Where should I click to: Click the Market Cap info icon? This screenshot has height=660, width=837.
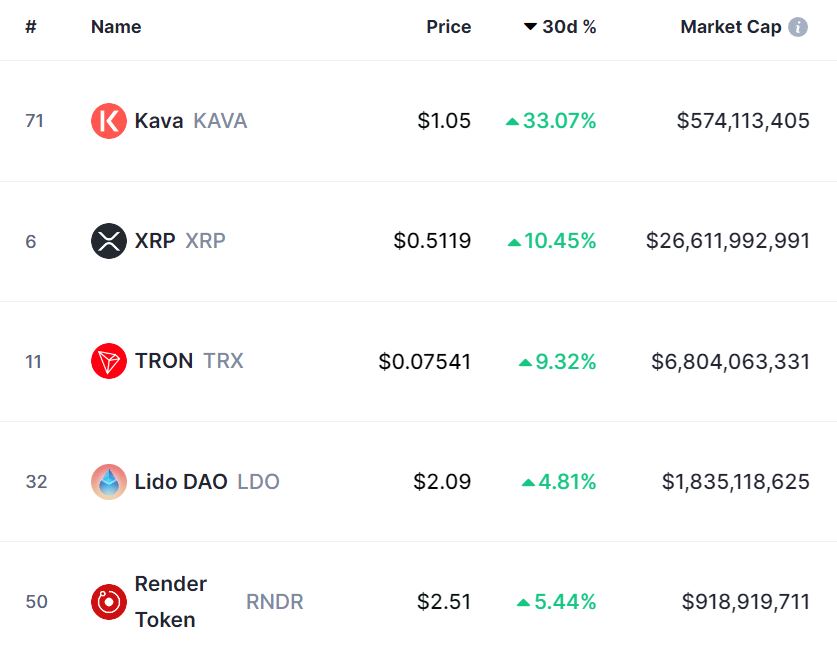click(798, 27)
